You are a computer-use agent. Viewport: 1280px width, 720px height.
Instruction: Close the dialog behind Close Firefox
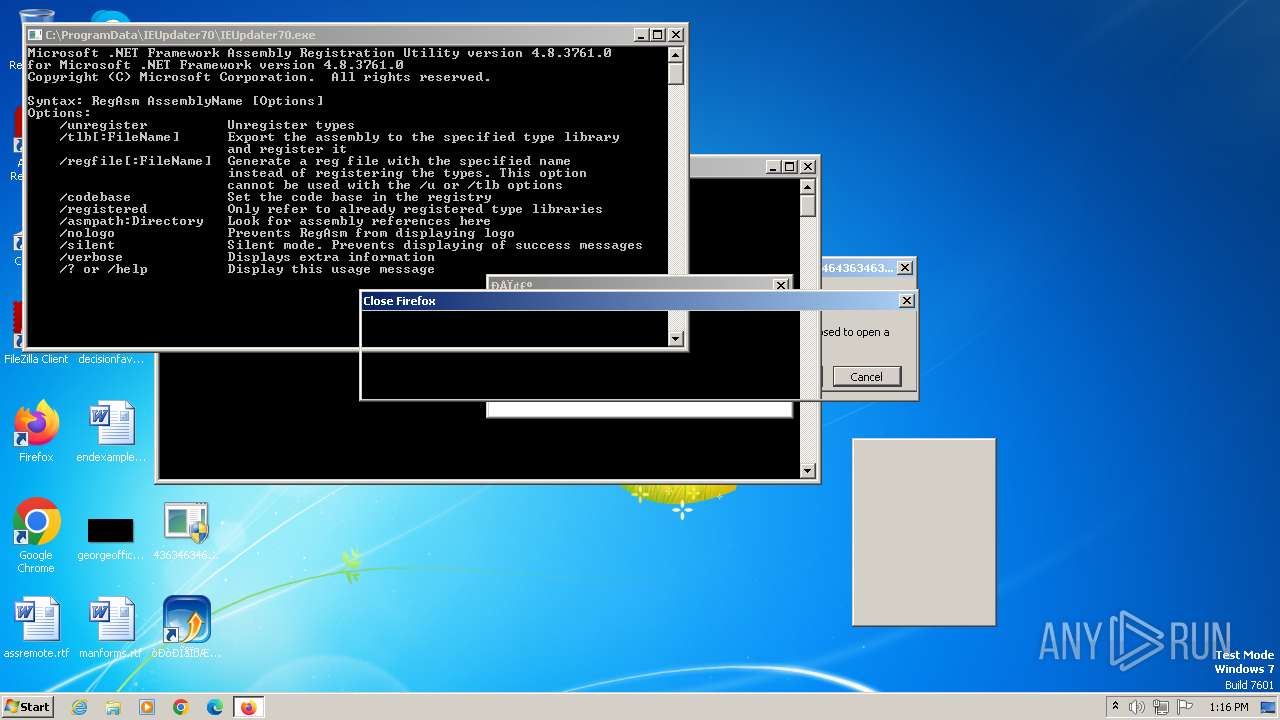coord(781,285)
